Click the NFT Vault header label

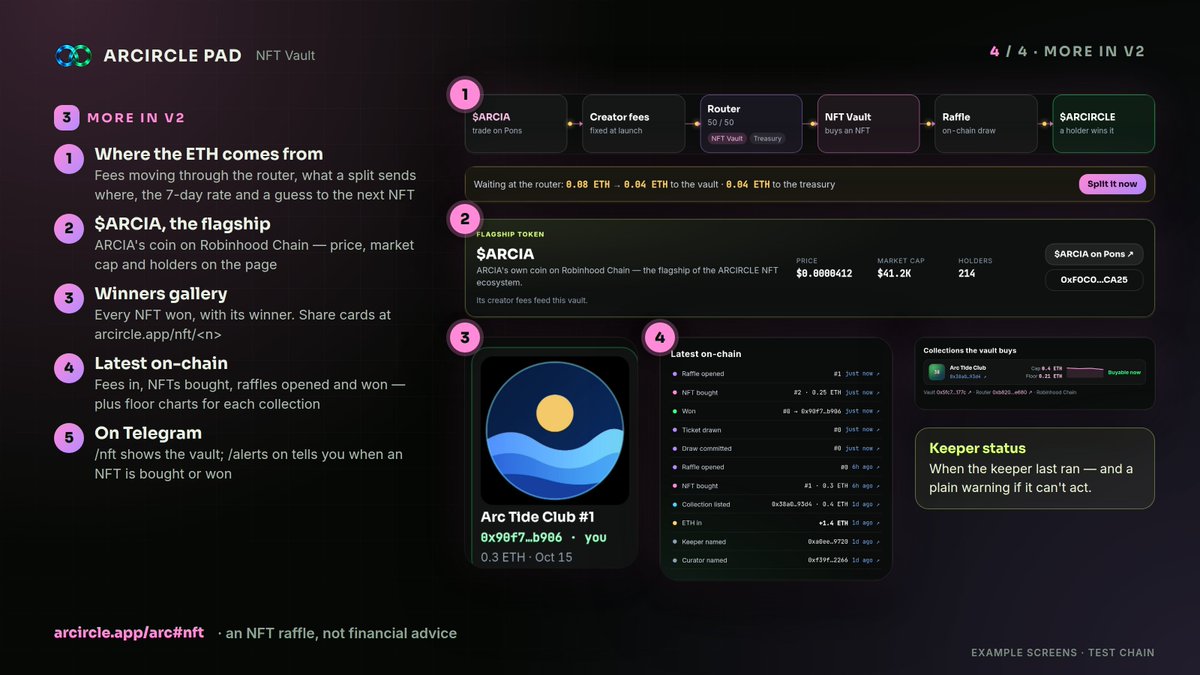pyautogui.click(x=285, y=56)
